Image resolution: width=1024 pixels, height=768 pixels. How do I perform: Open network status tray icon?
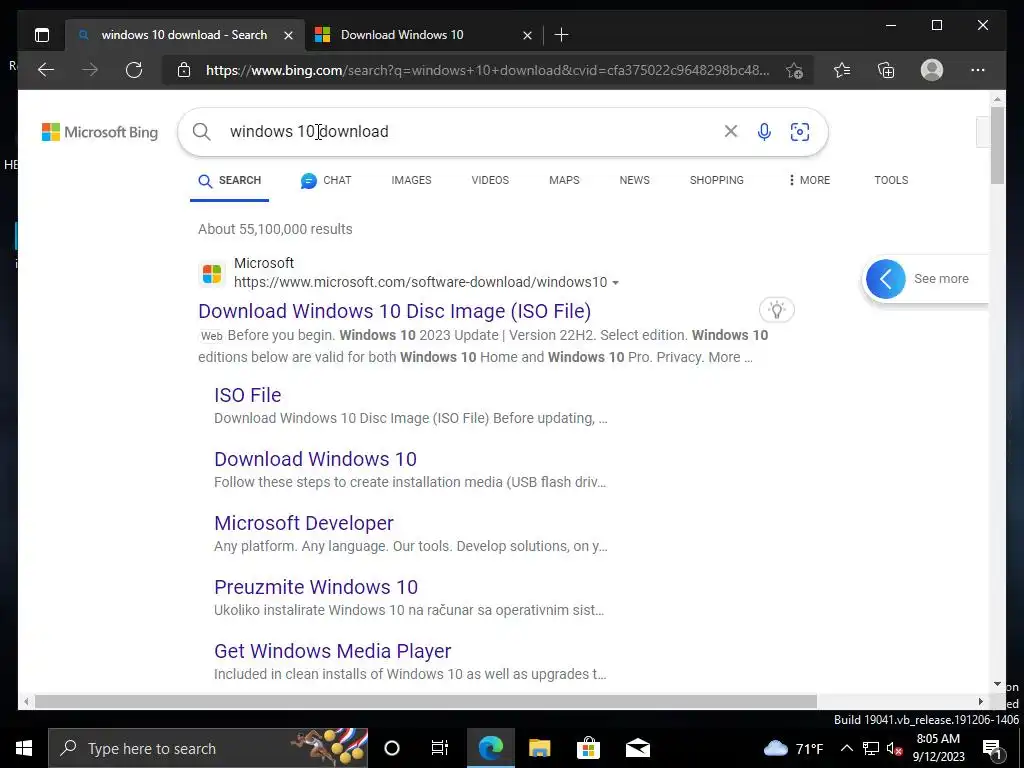[871, 748]
